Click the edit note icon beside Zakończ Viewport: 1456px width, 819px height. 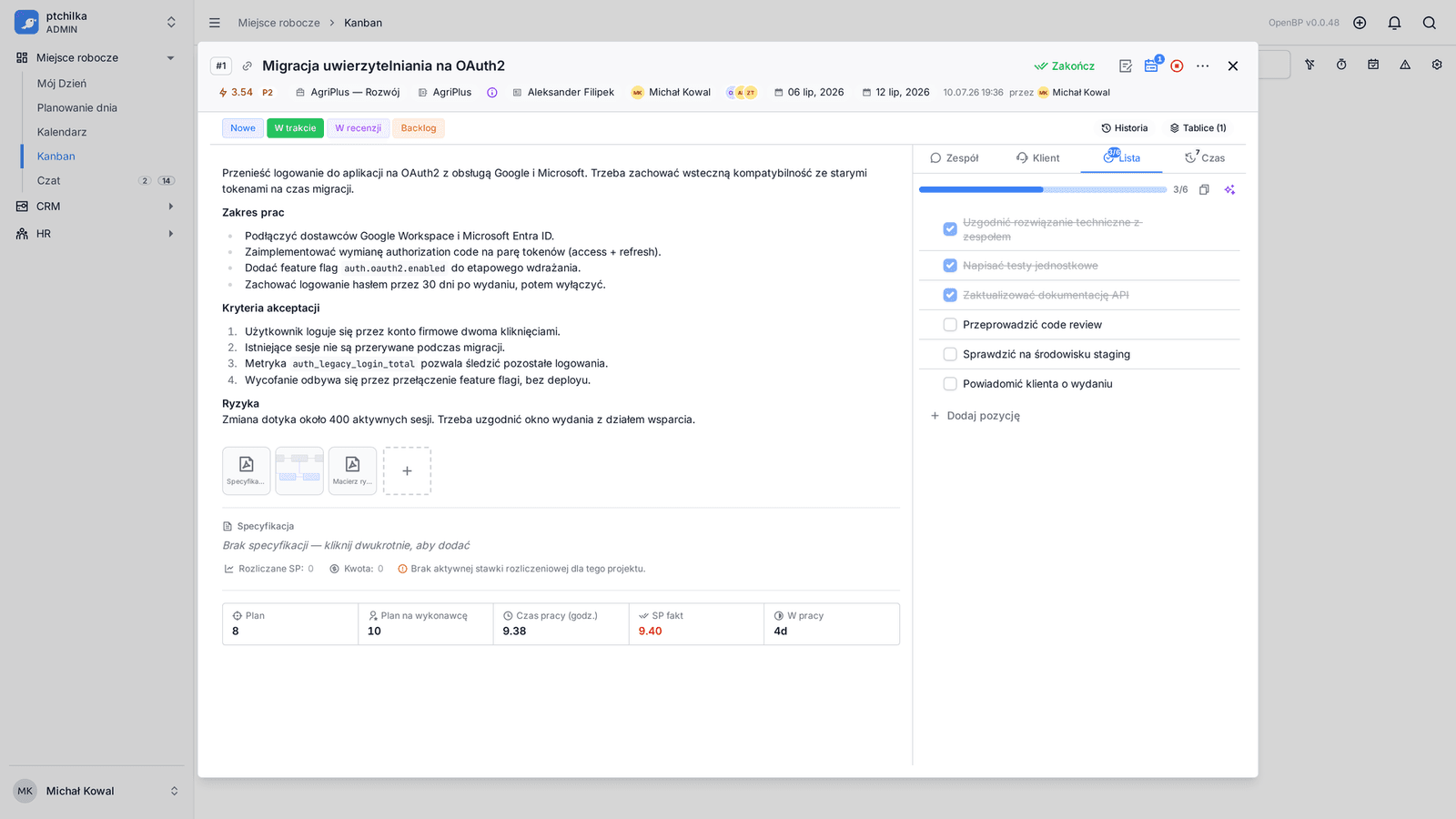[x=1126, y=66]
